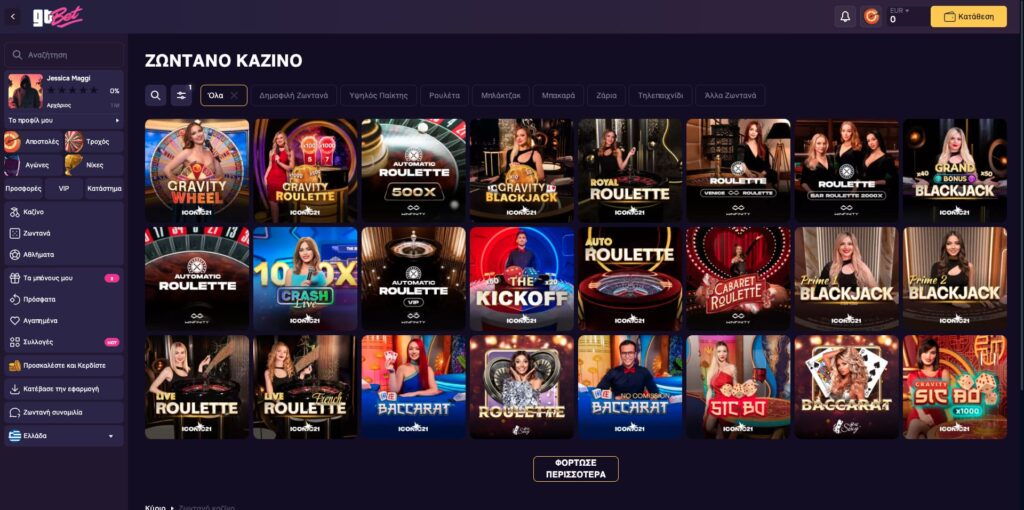Open Τροχός wheel shortcut
This screenshot has height=510, width=1024.
93,142
